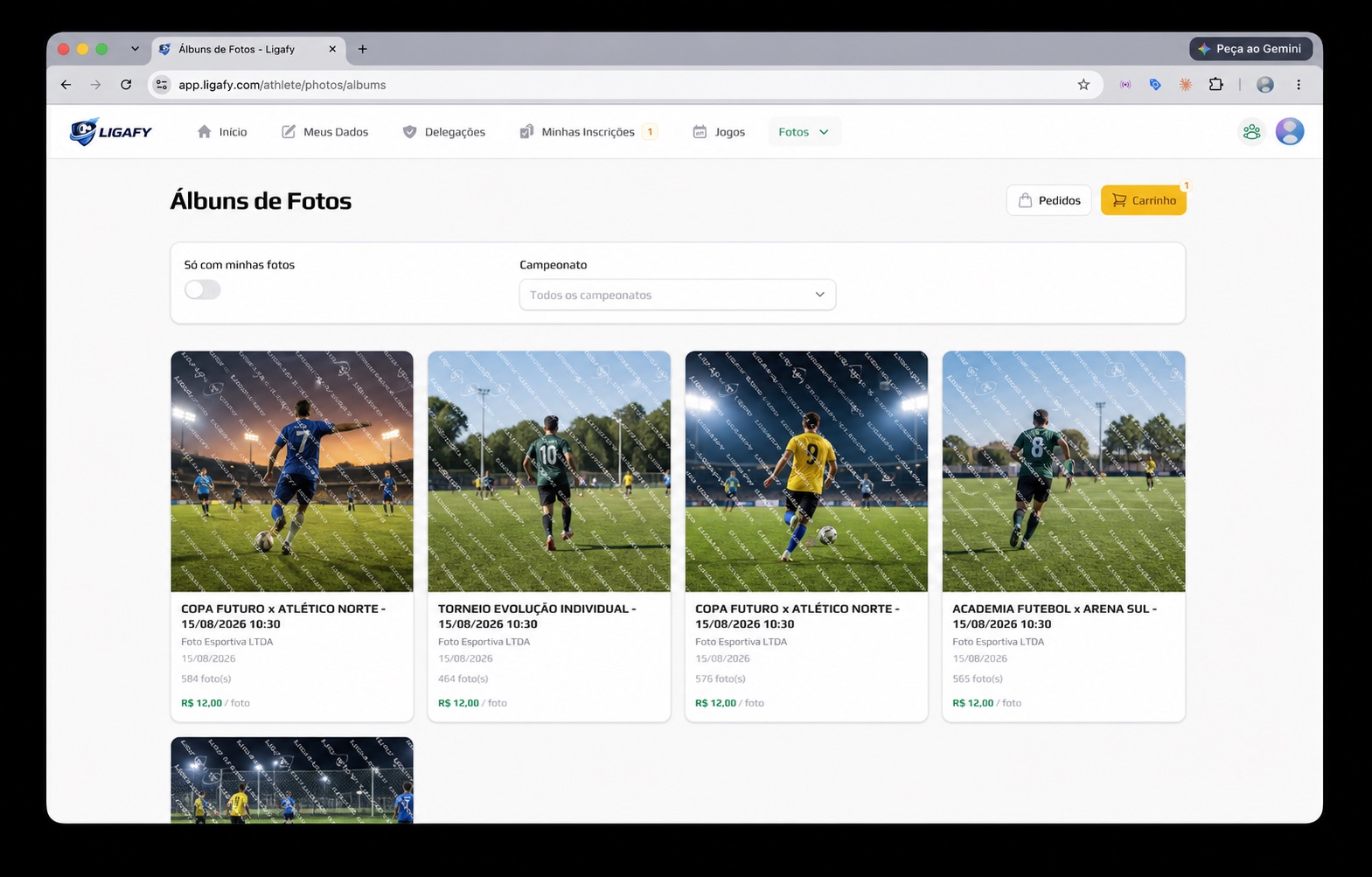Click the blue tag extension icon
Image resolution: width=1372 pixels, height=877 pixels.
(x=1155, y=85)
